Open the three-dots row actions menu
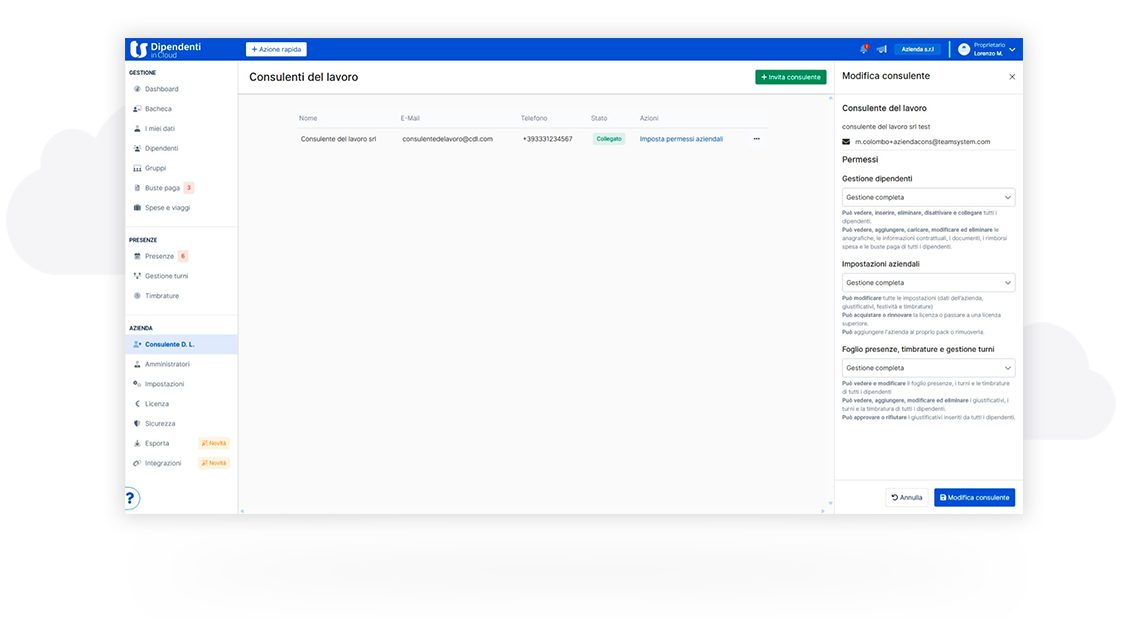1124x618 pixels. (756, 139)
